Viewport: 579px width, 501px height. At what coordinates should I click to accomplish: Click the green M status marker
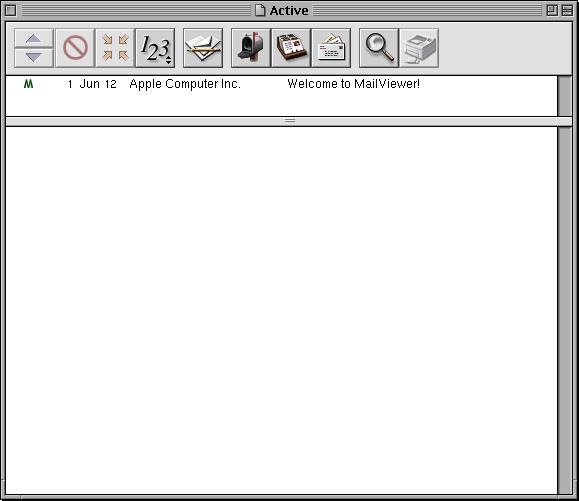click(x=28, y=84)
